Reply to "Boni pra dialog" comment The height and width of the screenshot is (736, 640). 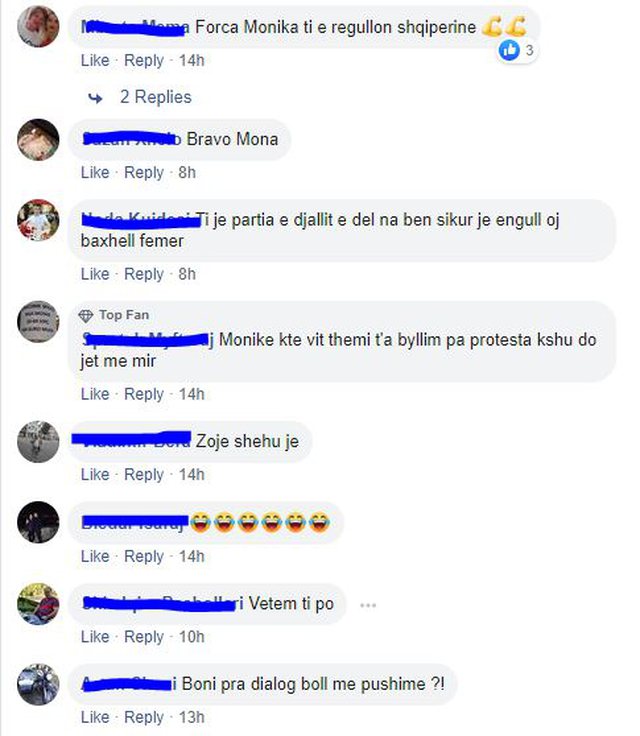144,718
